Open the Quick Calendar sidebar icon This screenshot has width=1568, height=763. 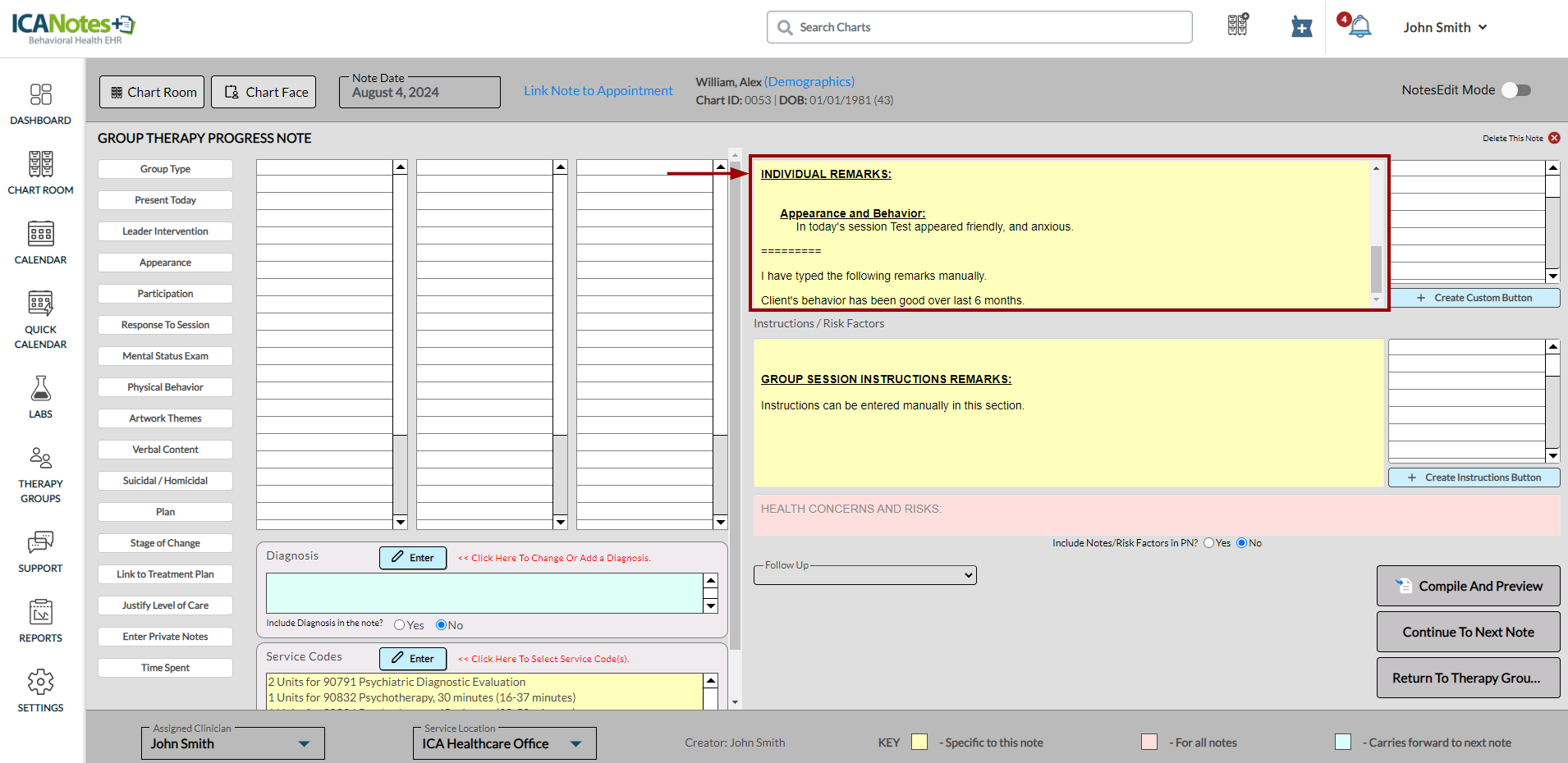[40, 304]
